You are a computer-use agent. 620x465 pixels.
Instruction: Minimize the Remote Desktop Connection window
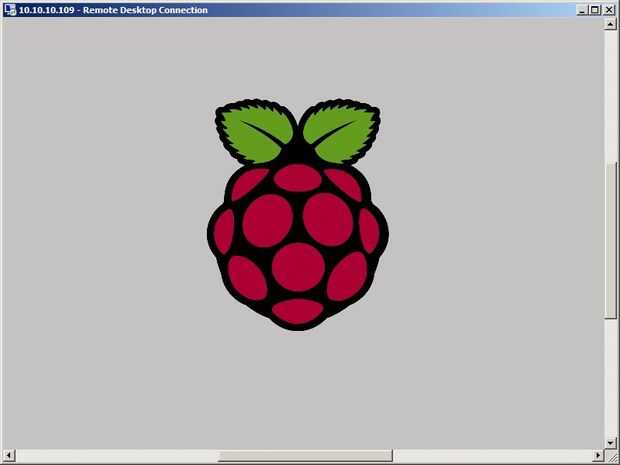point(581,10)
